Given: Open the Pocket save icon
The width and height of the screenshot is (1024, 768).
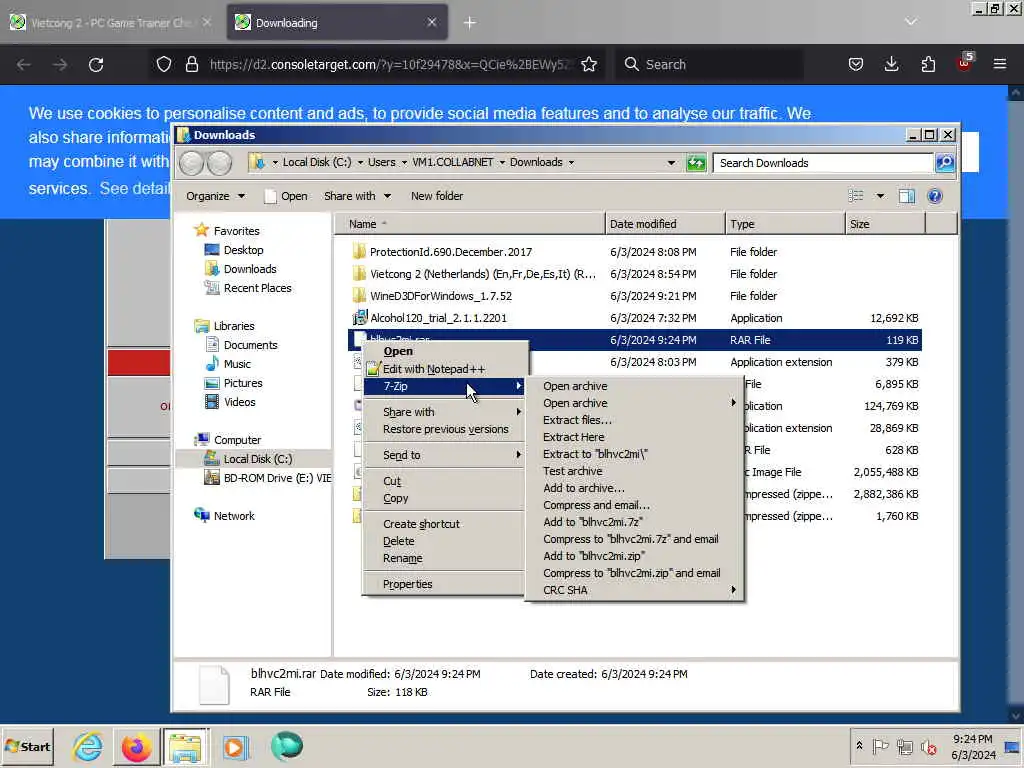Looking at the screenshot, I should coord(856,64).
